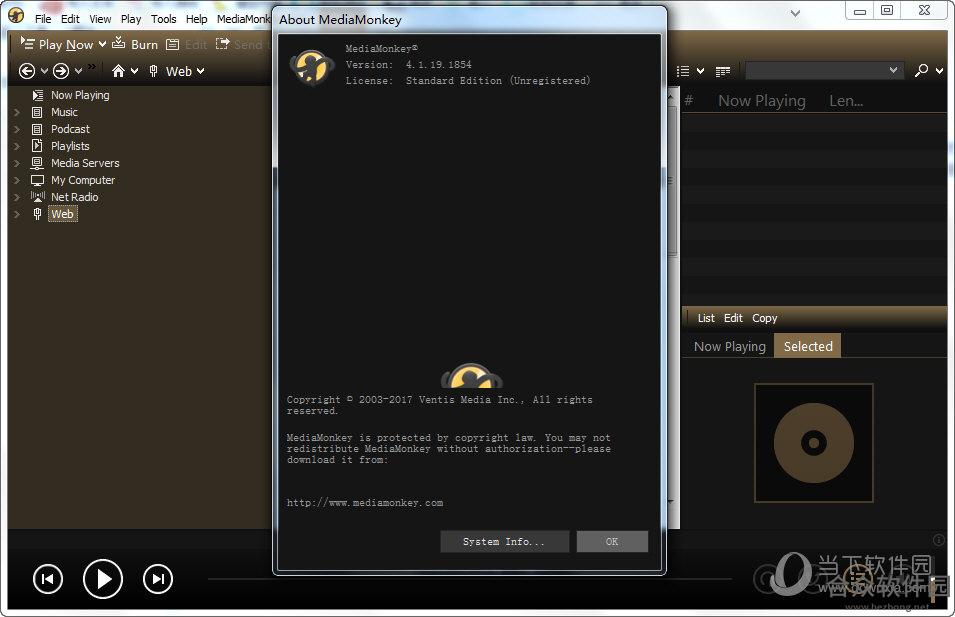Image resolution: width=955 pixels, height=617 pixels.
Task: Click the Send to toolbar icon
Action: [222, 44]
